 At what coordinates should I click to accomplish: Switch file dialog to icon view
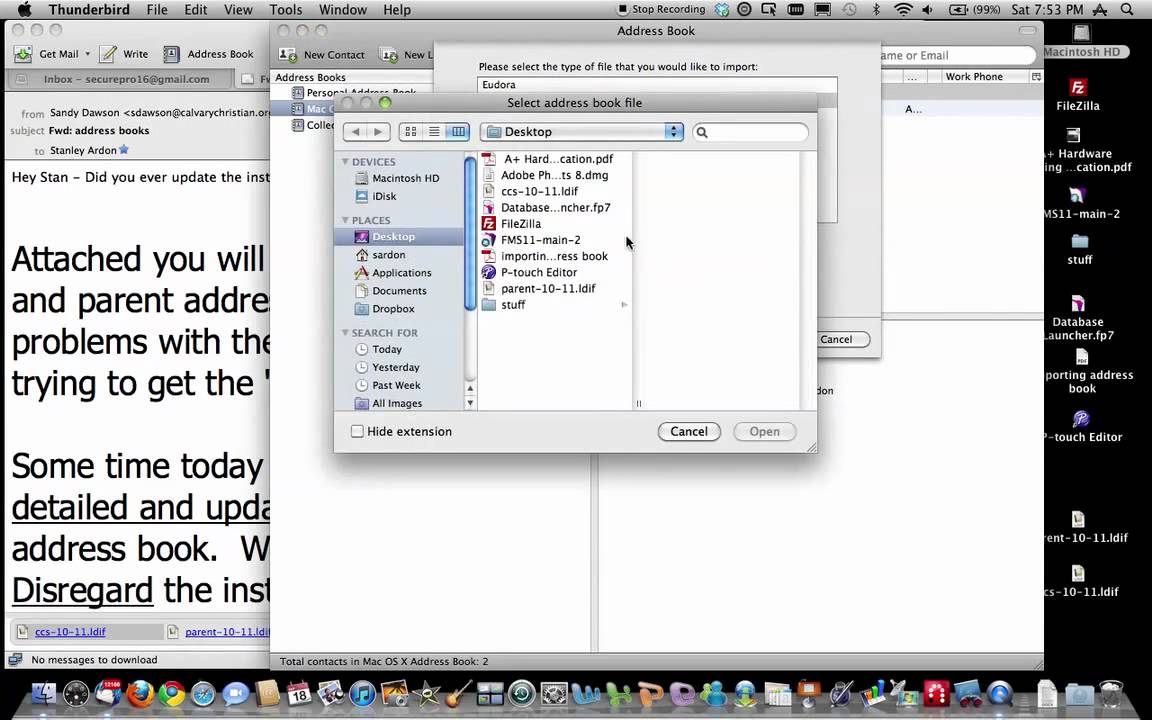click(411, 132)
